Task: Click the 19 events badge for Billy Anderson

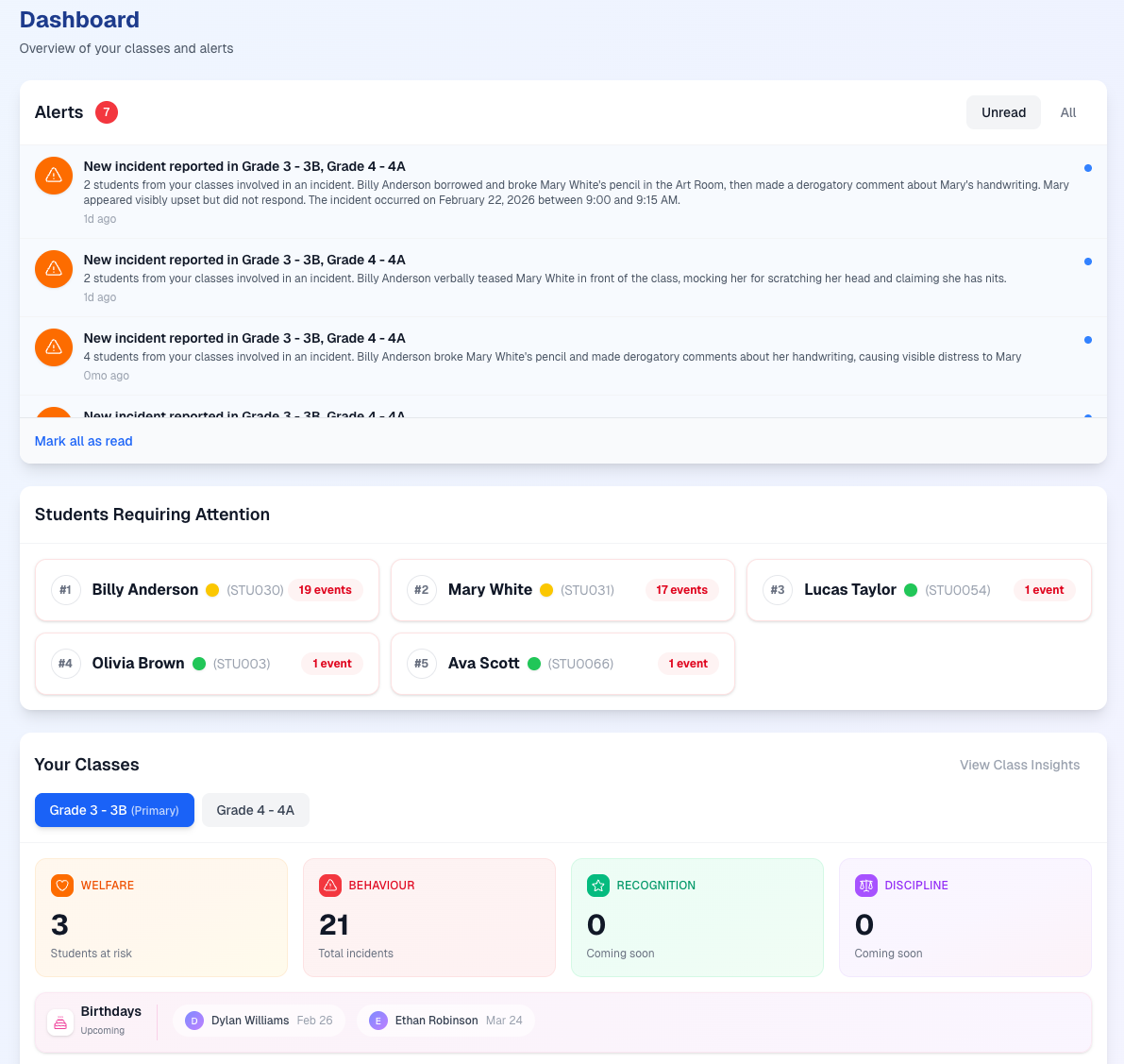Action: click(325, 589)
